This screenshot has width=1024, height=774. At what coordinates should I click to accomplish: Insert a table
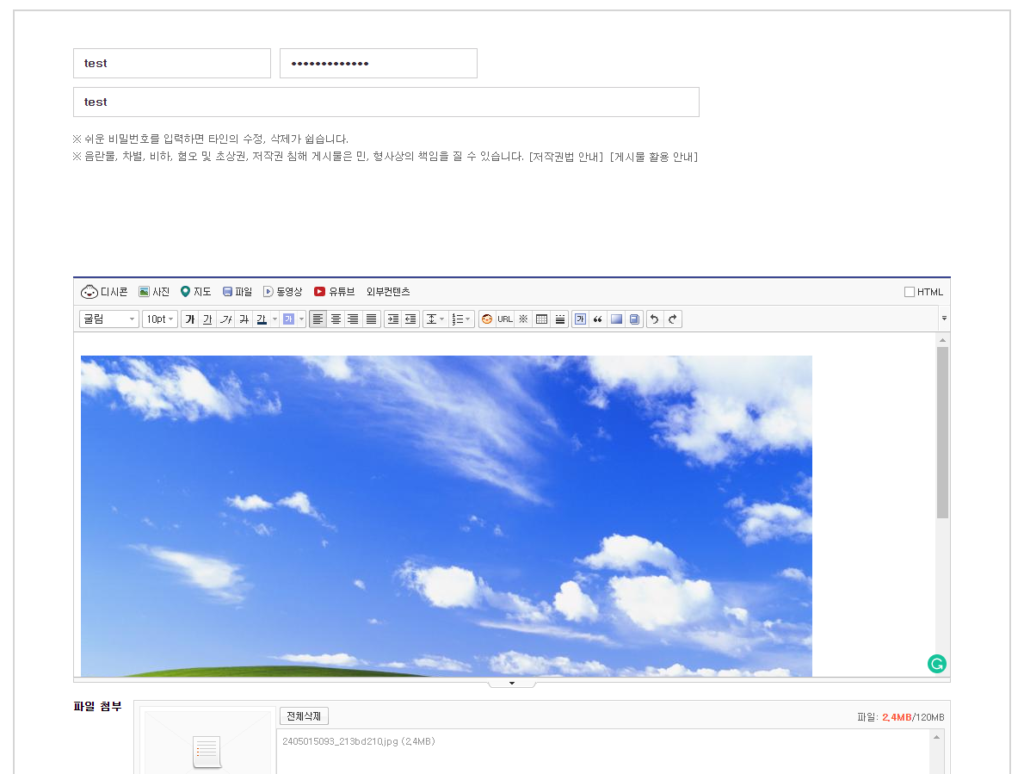point(541,319)
